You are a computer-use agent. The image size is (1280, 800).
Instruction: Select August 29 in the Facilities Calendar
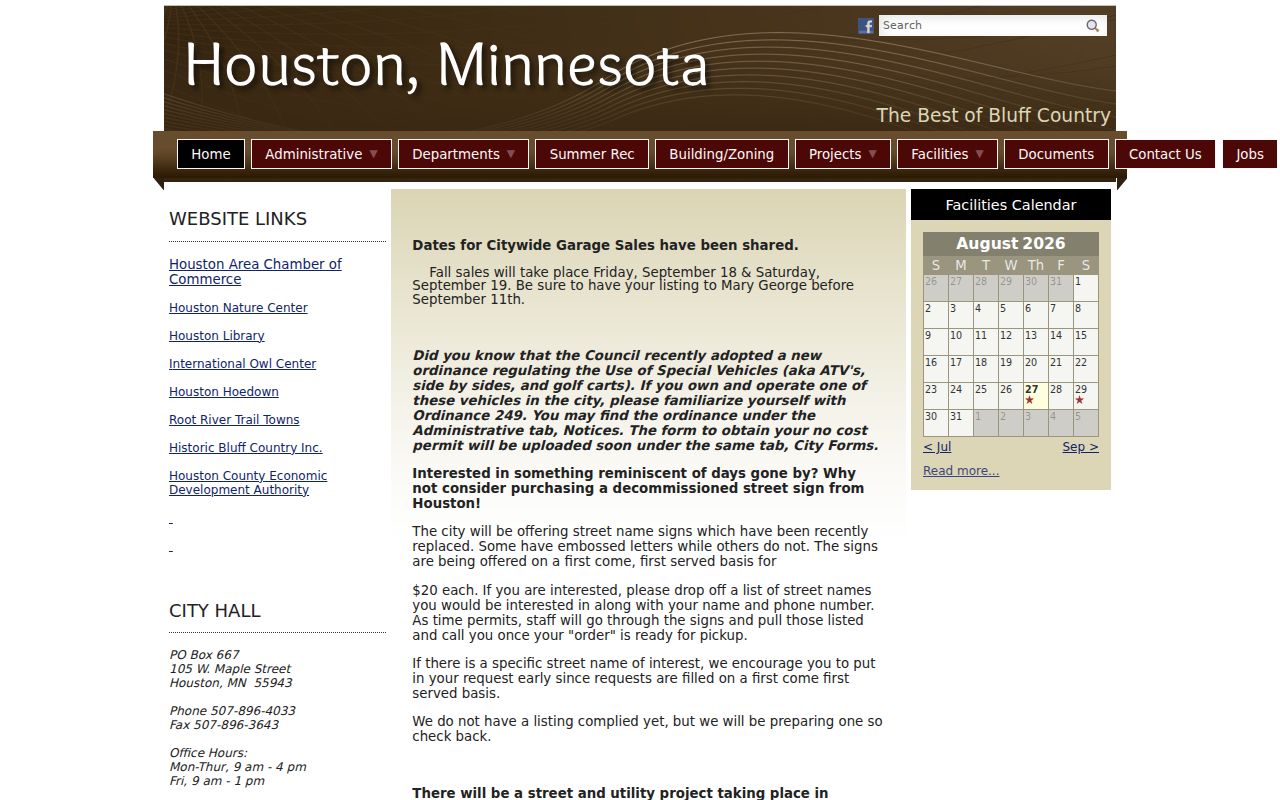(1085, 396)
